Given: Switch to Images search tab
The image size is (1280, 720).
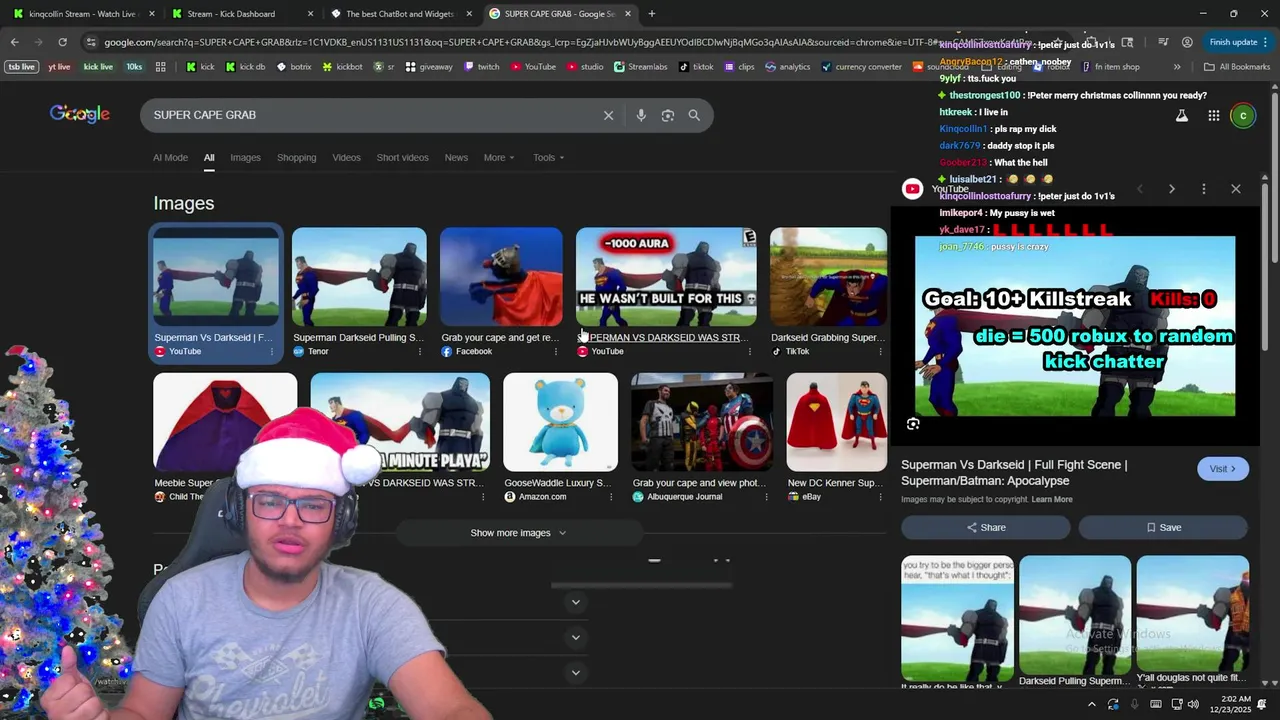Looking at the screenshot, I should pos(245,158).
